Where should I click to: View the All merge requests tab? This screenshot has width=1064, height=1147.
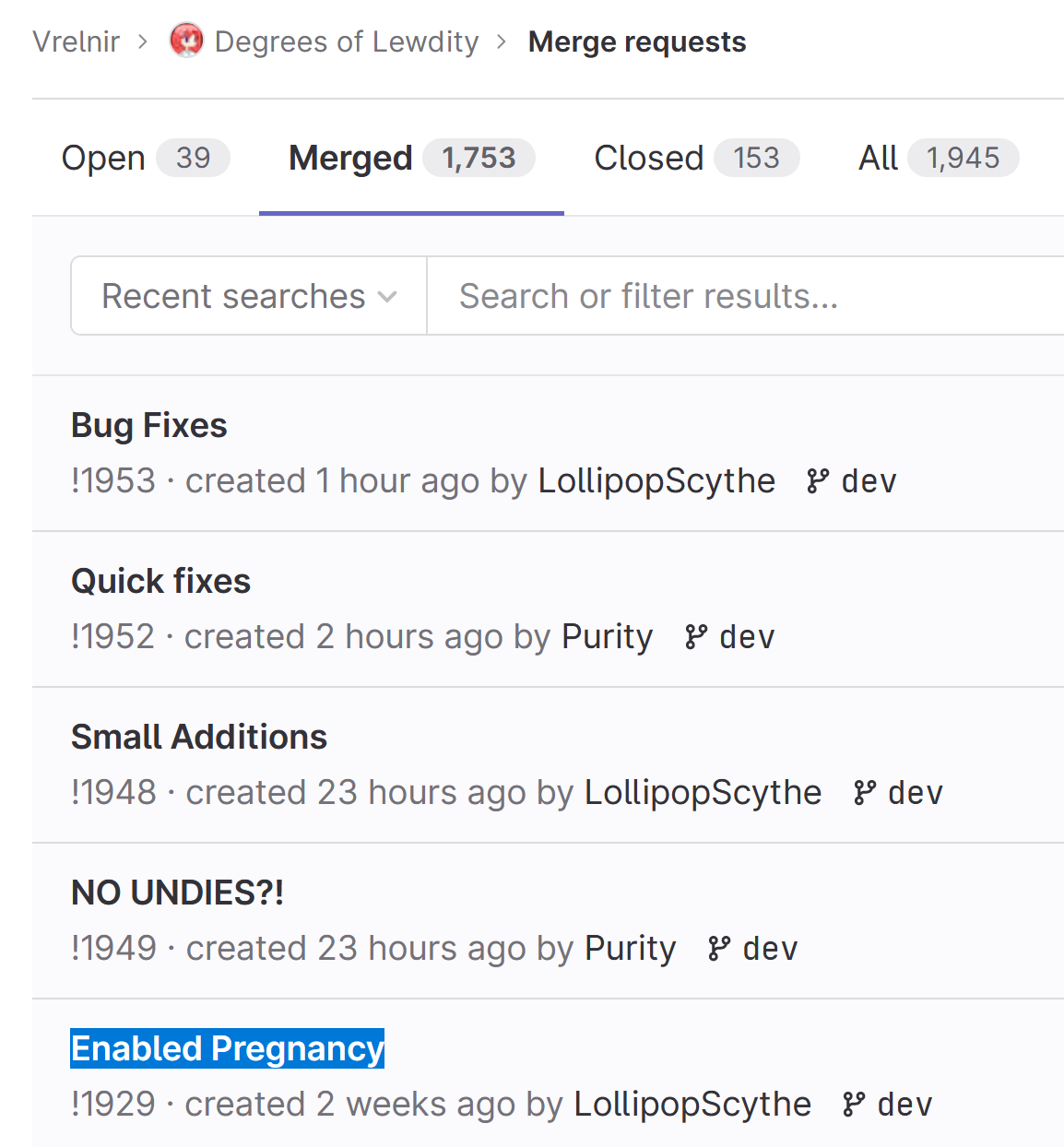937,158
